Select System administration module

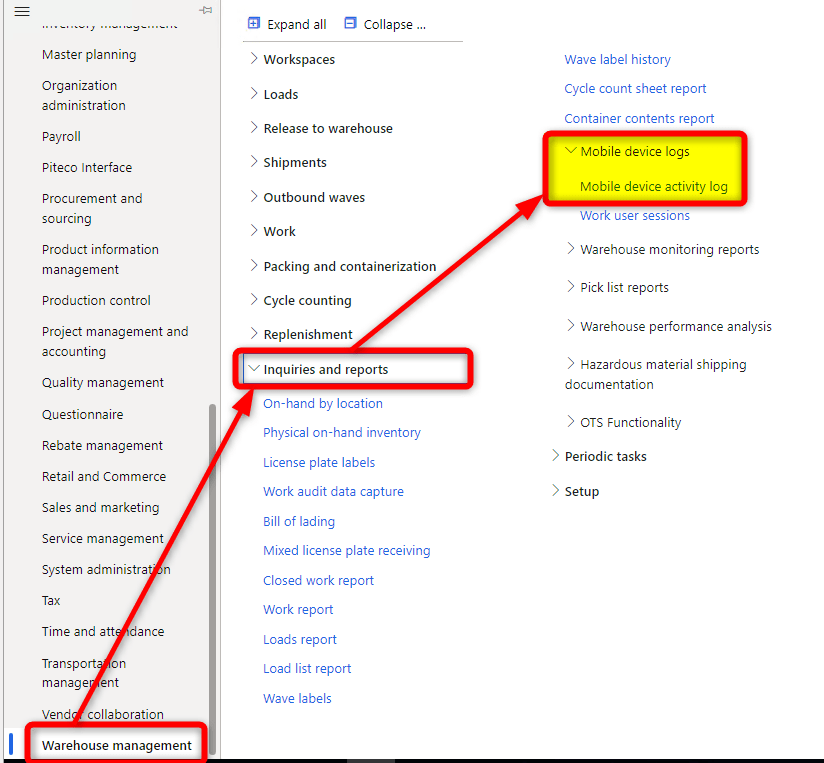106,569
